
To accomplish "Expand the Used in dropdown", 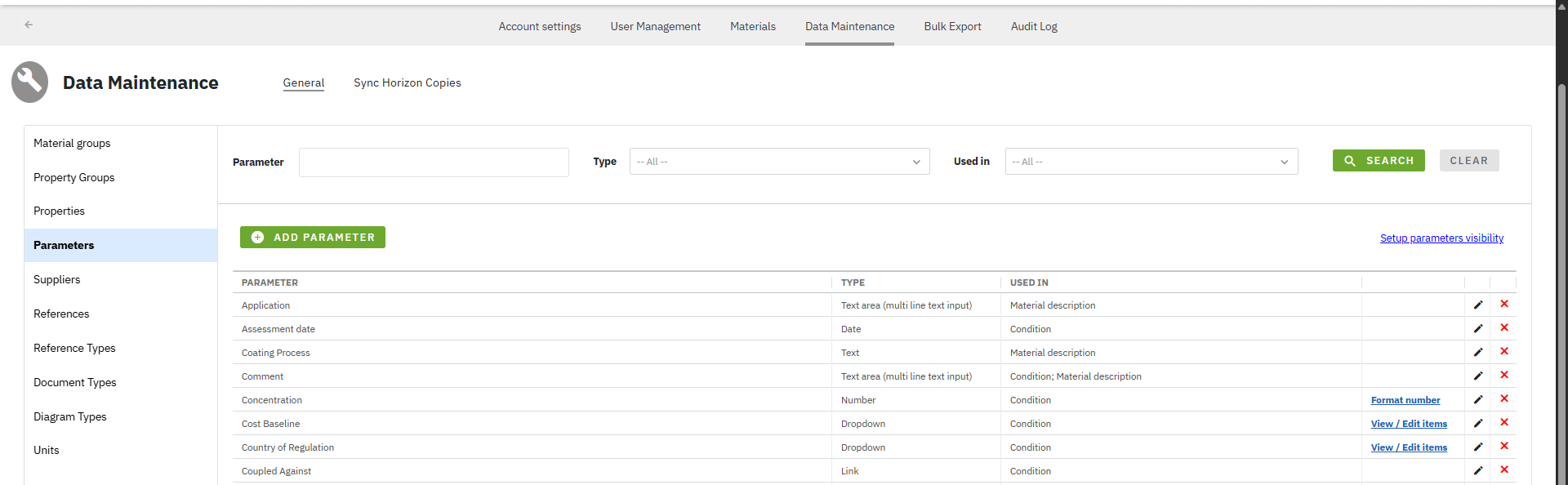I will [1151, 162].
